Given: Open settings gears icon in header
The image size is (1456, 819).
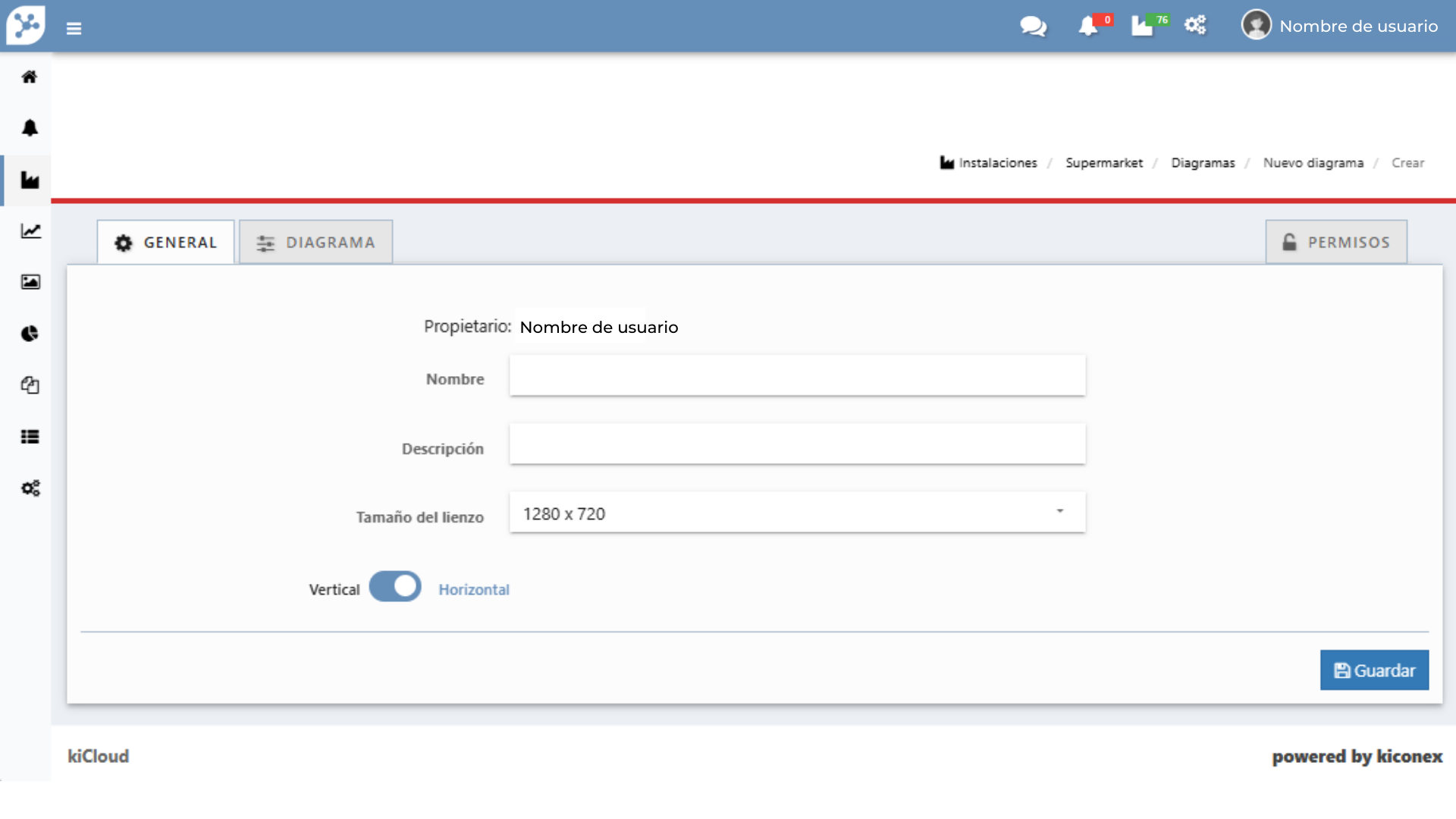Looking at the screenshot, I should tap(1196, 25).
